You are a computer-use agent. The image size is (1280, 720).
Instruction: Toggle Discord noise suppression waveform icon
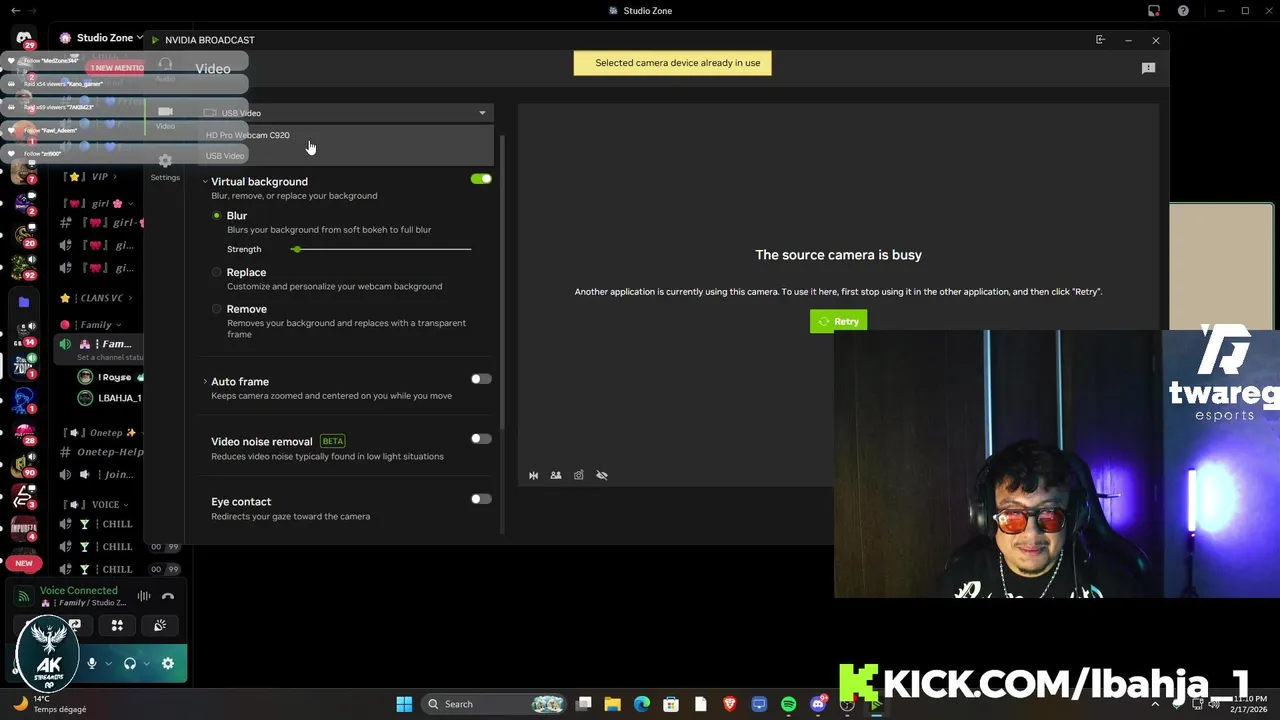point(144,597)
